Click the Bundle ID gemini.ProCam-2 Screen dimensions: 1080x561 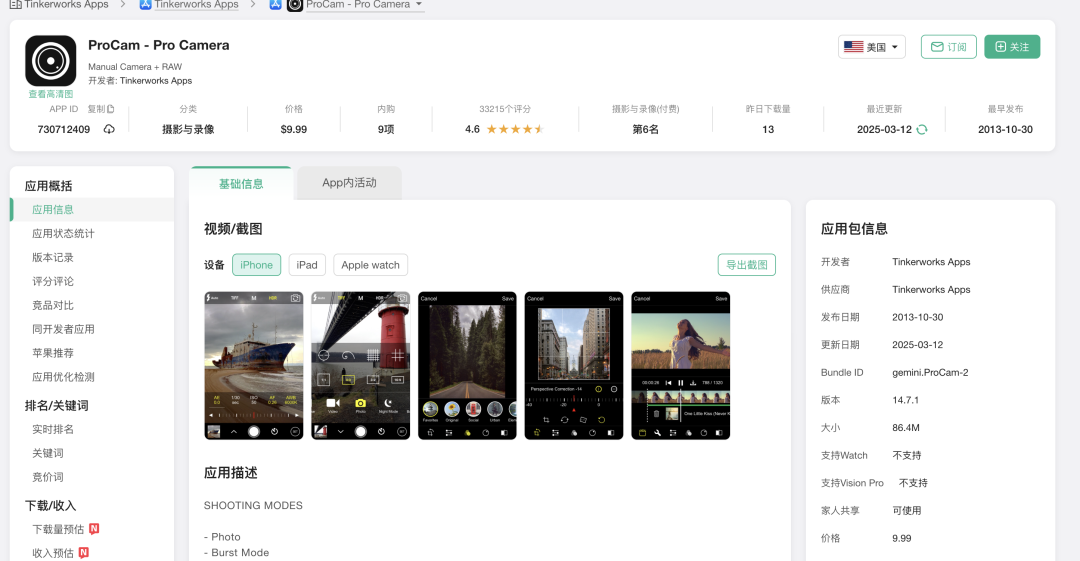930,372
